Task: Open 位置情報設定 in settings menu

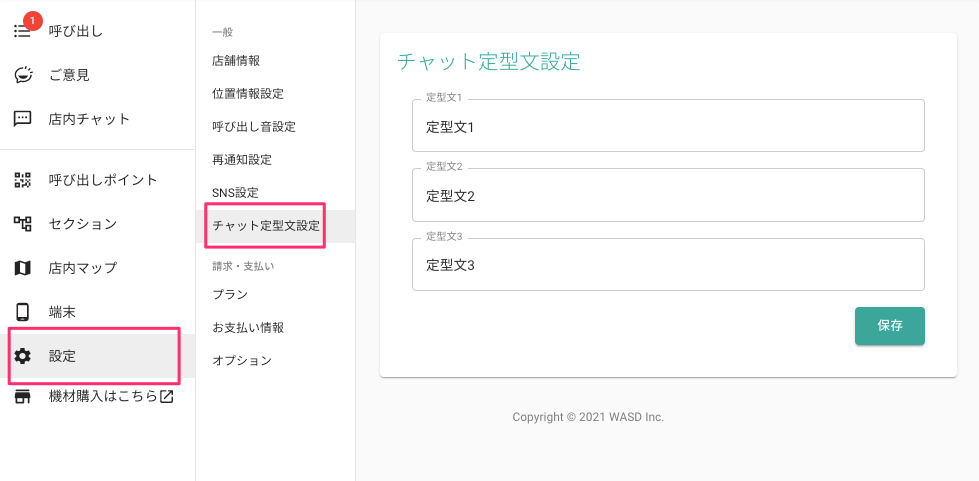Action: tap(248, 94)
